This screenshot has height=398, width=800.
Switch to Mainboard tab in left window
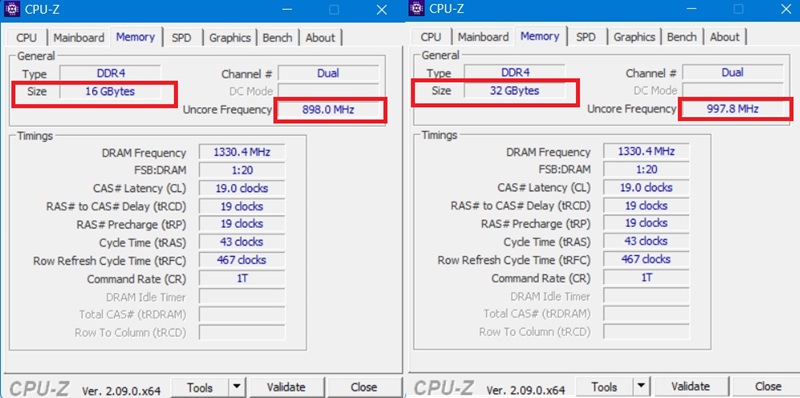[79, 38]
